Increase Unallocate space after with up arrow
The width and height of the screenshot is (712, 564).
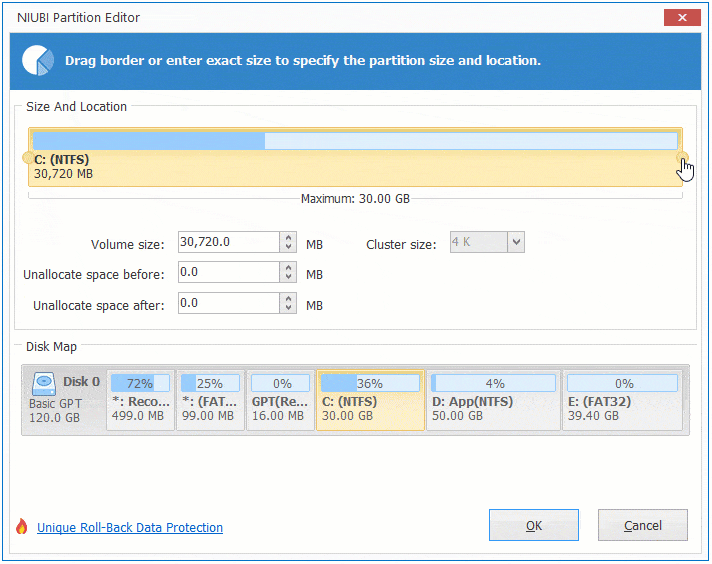coord(289,299)
